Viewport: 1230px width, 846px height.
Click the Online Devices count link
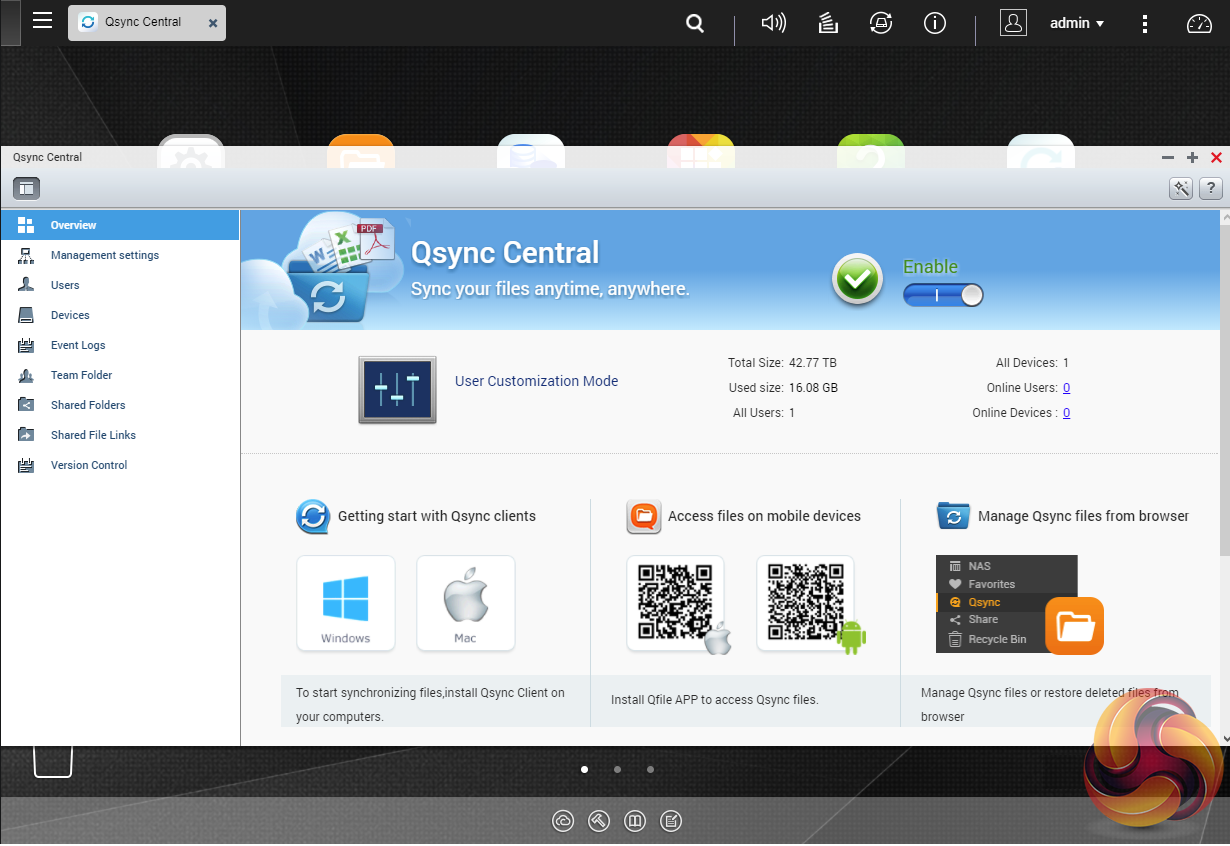(1066, 413)
